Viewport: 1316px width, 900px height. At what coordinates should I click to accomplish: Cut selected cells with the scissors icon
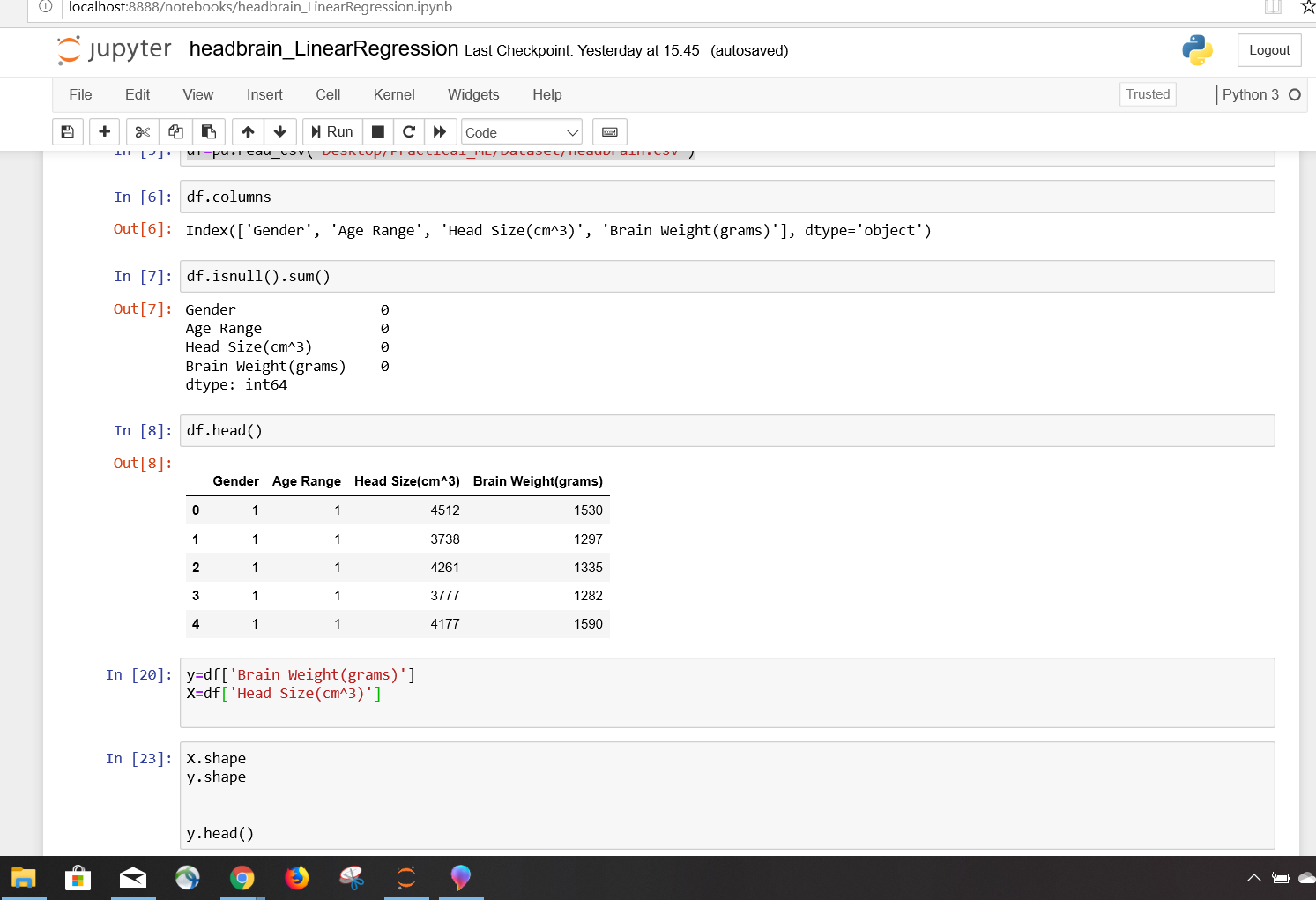(142, 132)
